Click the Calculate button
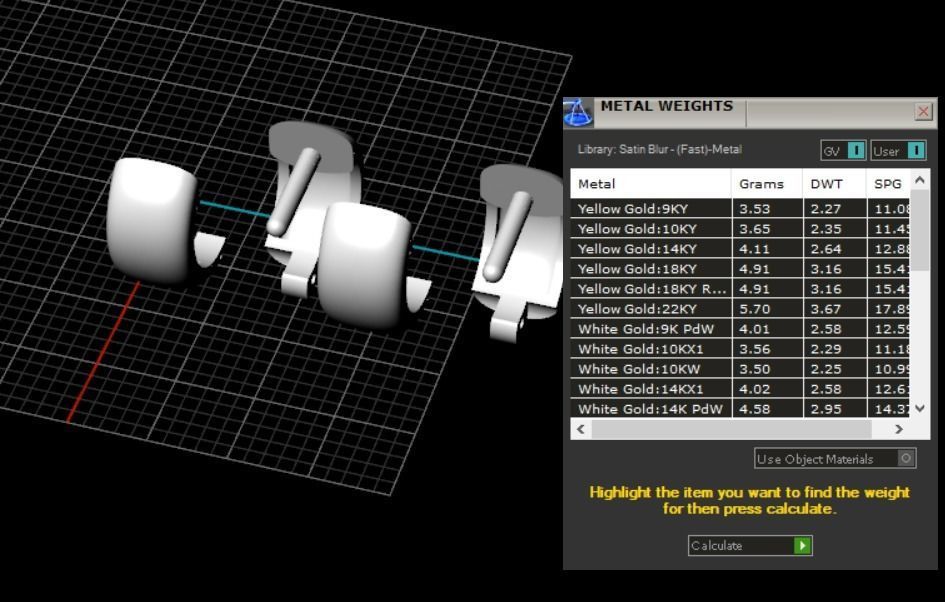The width and height of the screenshot is (945, 602). (x=750, y=545)
